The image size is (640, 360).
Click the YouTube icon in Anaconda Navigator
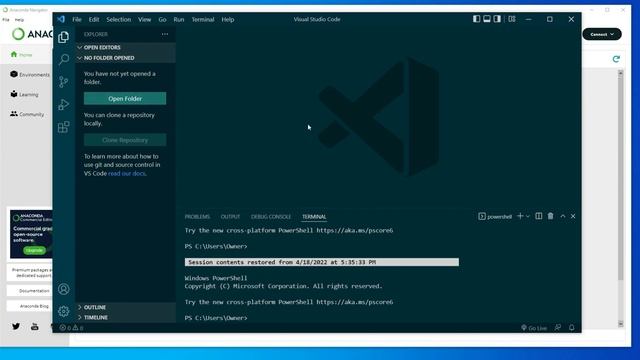coord(35,326)
